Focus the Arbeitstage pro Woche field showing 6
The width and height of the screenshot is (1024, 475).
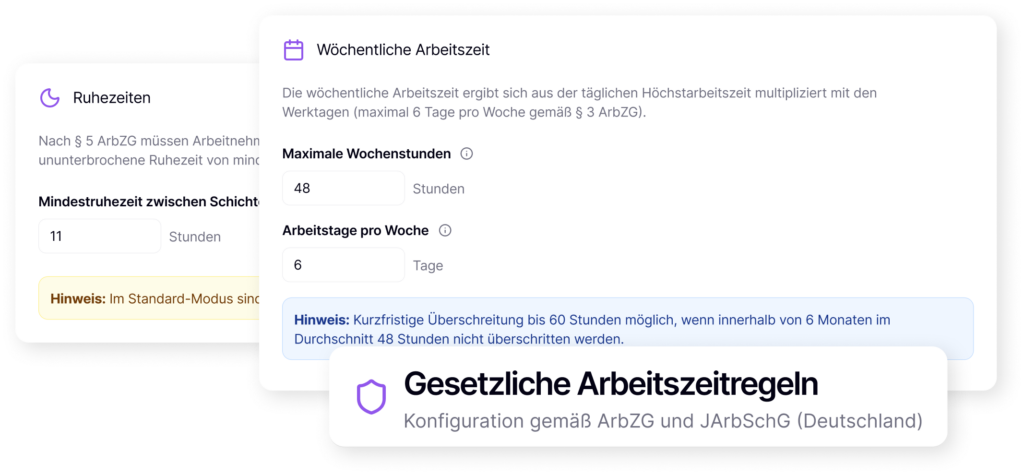343,265
